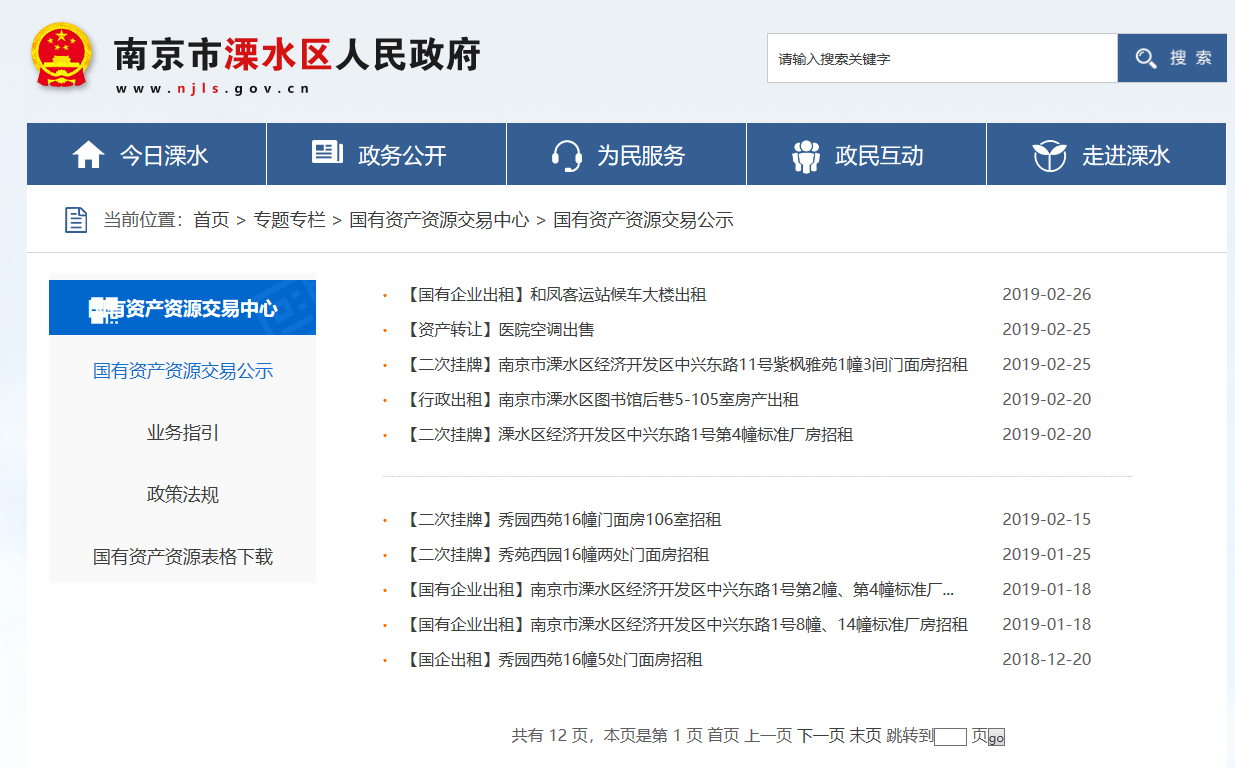Jump to 末页 in pagination
1235x768 pixels.
pos(865,736)
